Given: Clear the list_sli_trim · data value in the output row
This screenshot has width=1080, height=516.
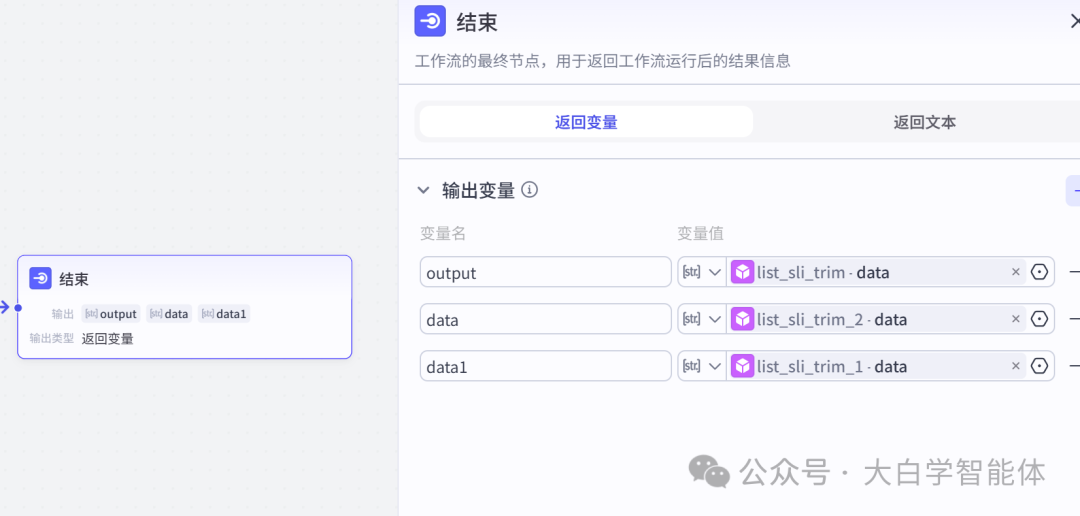Looking at the screenshot, I should (1015, 272).
